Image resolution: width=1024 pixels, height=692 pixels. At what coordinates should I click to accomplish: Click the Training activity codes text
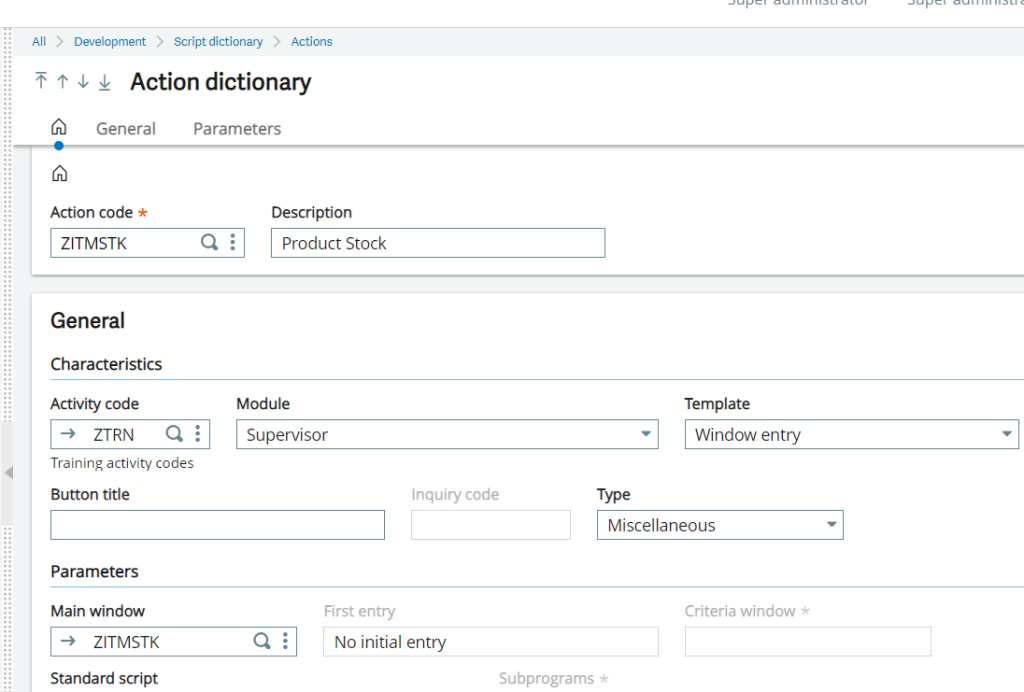(x=122, y=463)
